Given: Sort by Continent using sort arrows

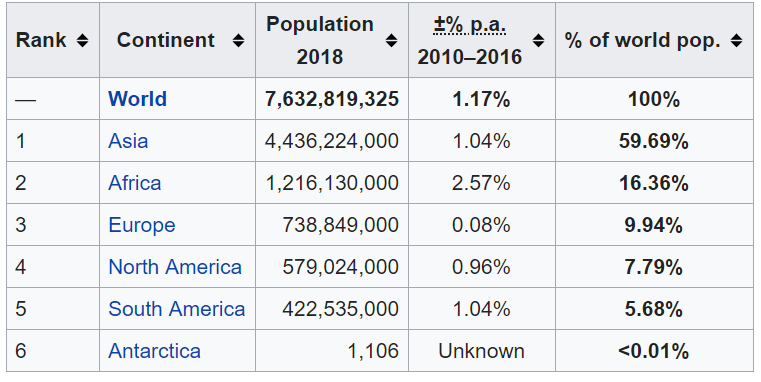Looking at the screenshot, I should (238, 40).
